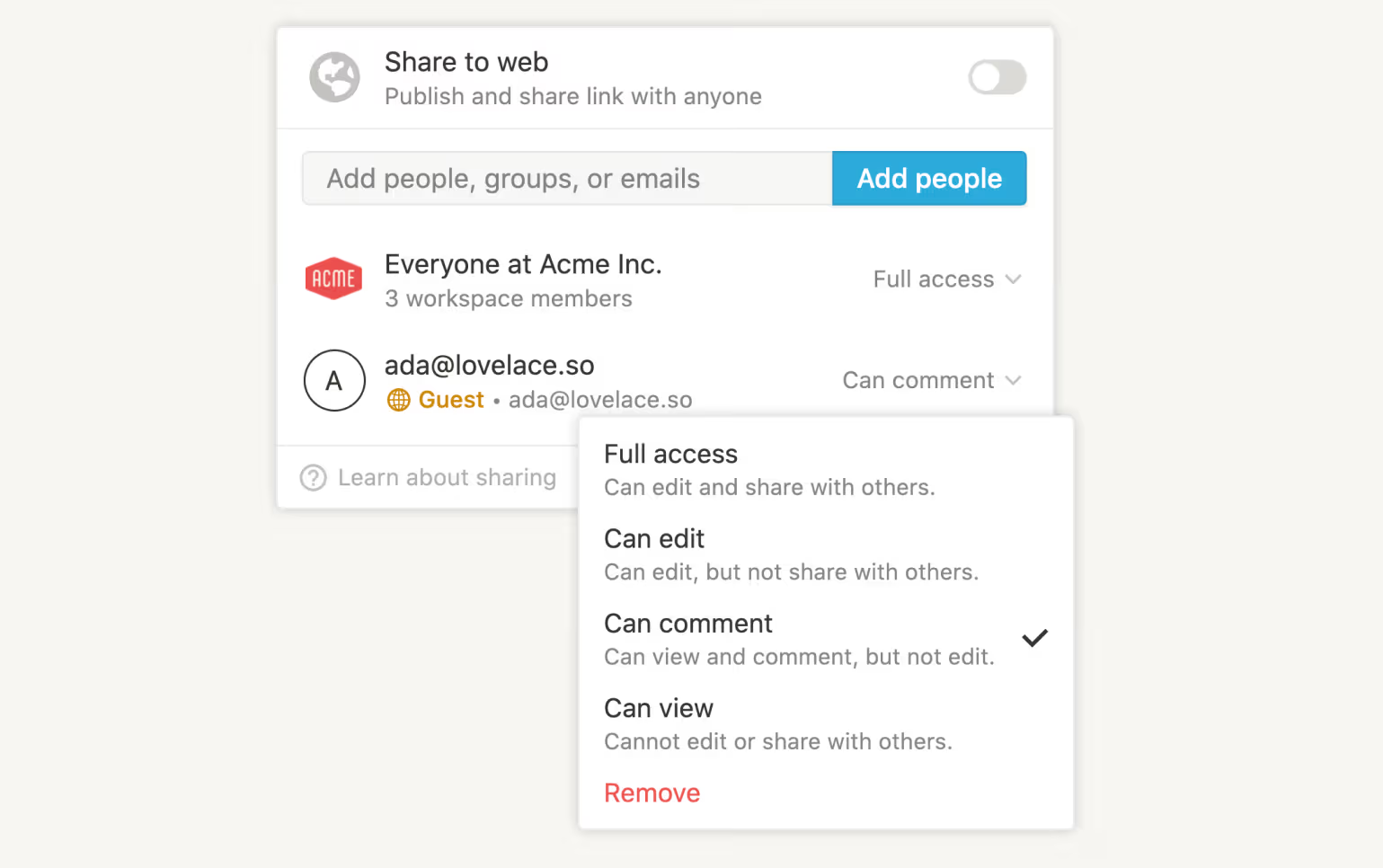Click Remove to revoke guest access
This screenshot has width=1383, height=868.
pos(652,793)
